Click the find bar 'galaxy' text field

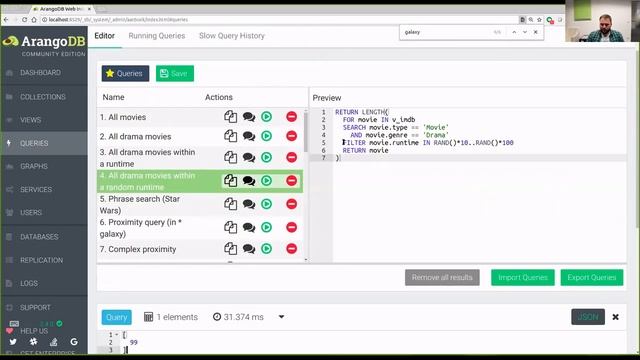coord(446,32)
